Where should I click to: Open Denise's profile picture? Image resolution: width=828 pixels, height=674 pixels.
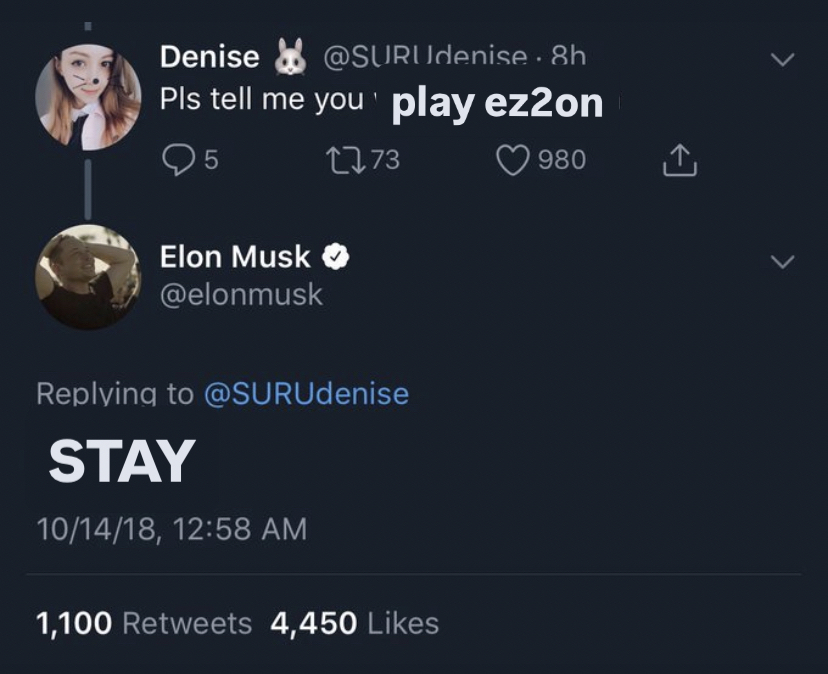click(88, 97)
